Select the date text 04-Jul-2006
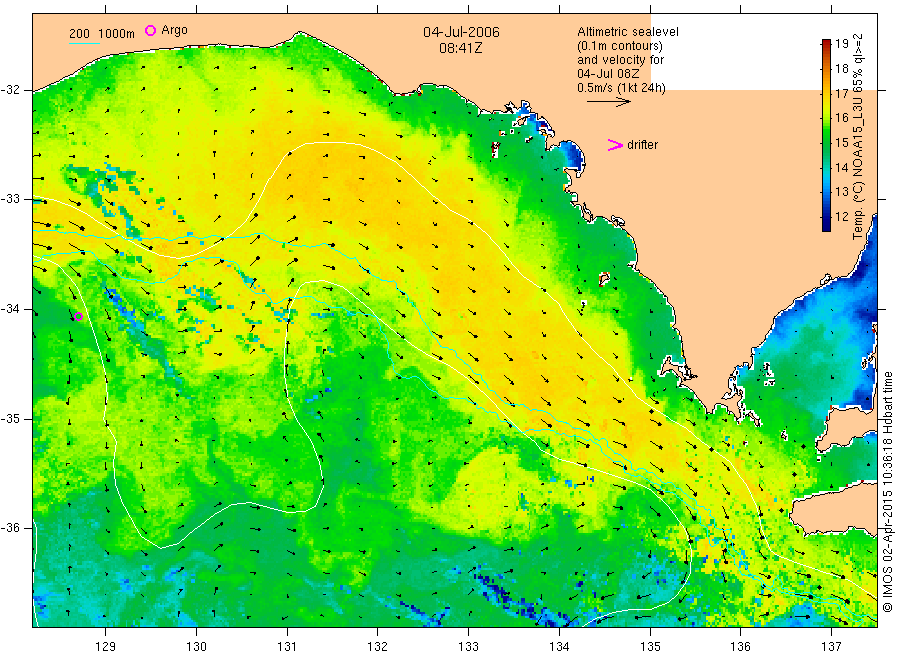The width and height of the screenshot is (900, 660). pyautogui.click(x=461, y=32)
